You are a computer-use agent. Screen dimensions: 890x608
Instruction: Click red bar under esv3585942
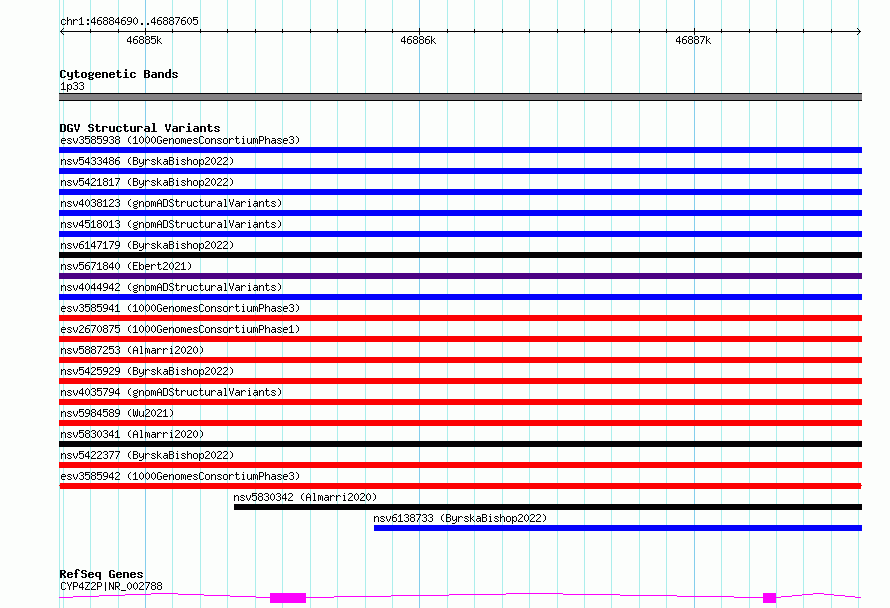(460, 486)
